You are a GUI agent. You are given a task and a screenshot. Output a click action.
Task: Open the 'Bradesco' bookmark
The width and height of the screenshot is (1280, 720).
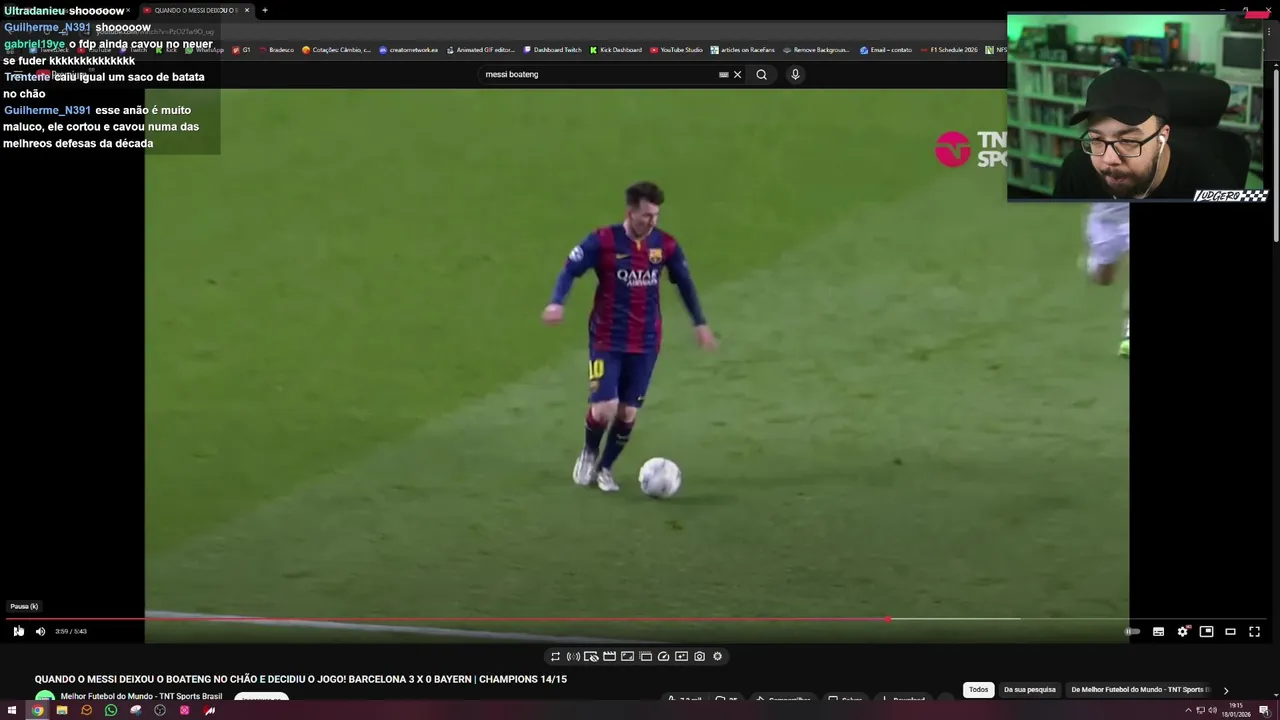click(x=276, y=49)
